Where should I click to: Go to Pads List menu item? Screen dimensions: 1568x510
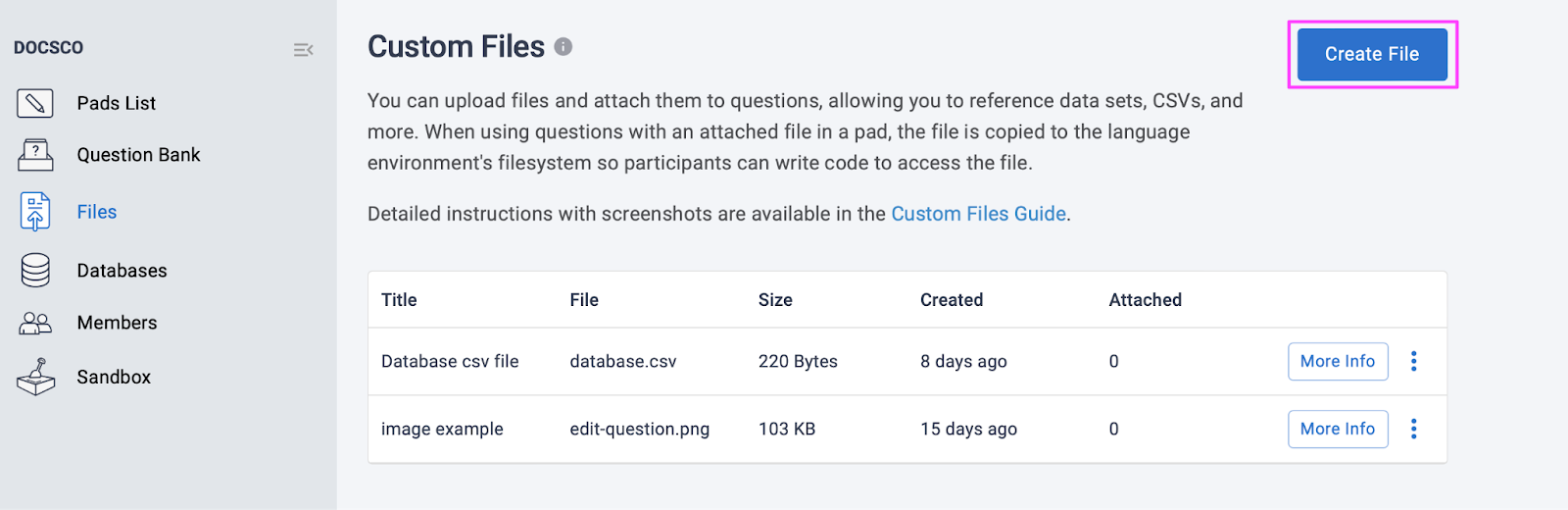pyautogui.click(x=117, y=103)
